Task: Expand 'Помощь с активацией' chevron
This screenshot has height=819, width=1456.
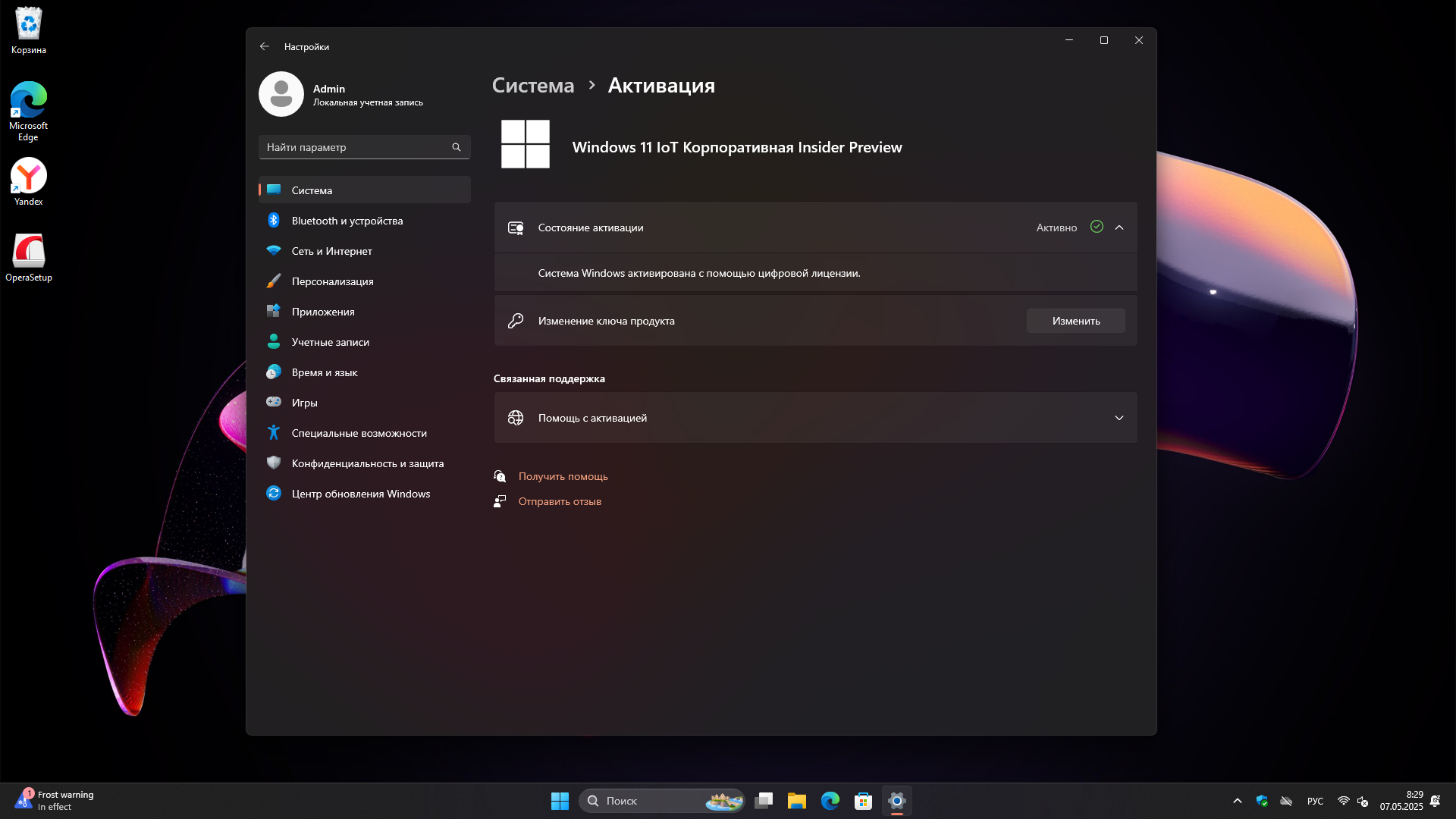Action: (1119, 418)
